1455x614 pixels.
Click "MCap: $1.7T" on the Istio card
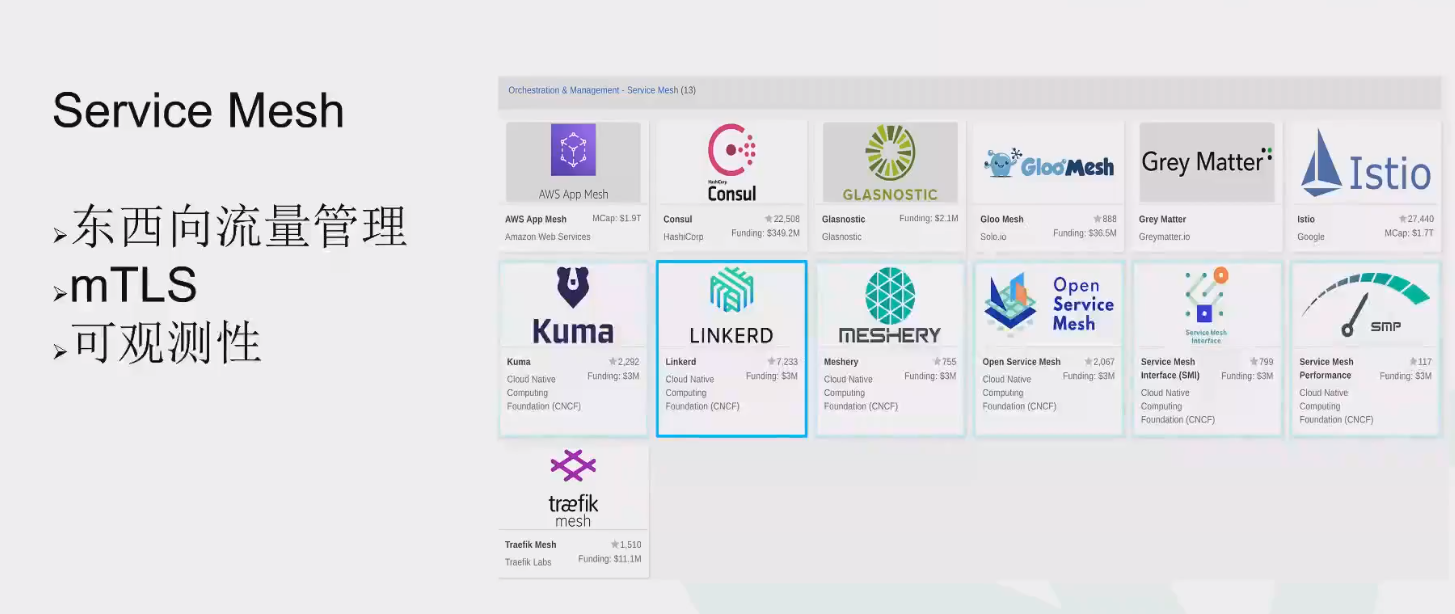1409,233
